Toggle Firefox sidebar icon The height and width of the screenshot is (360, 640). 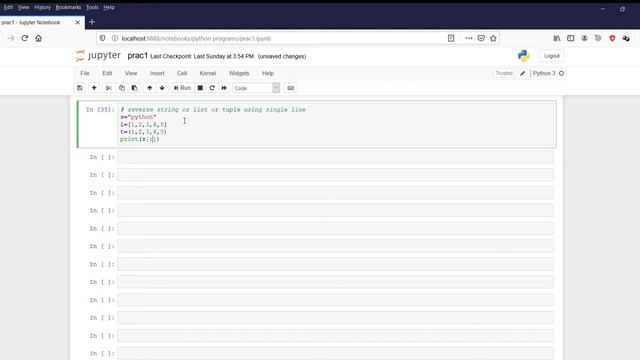[x=571, y=38]
